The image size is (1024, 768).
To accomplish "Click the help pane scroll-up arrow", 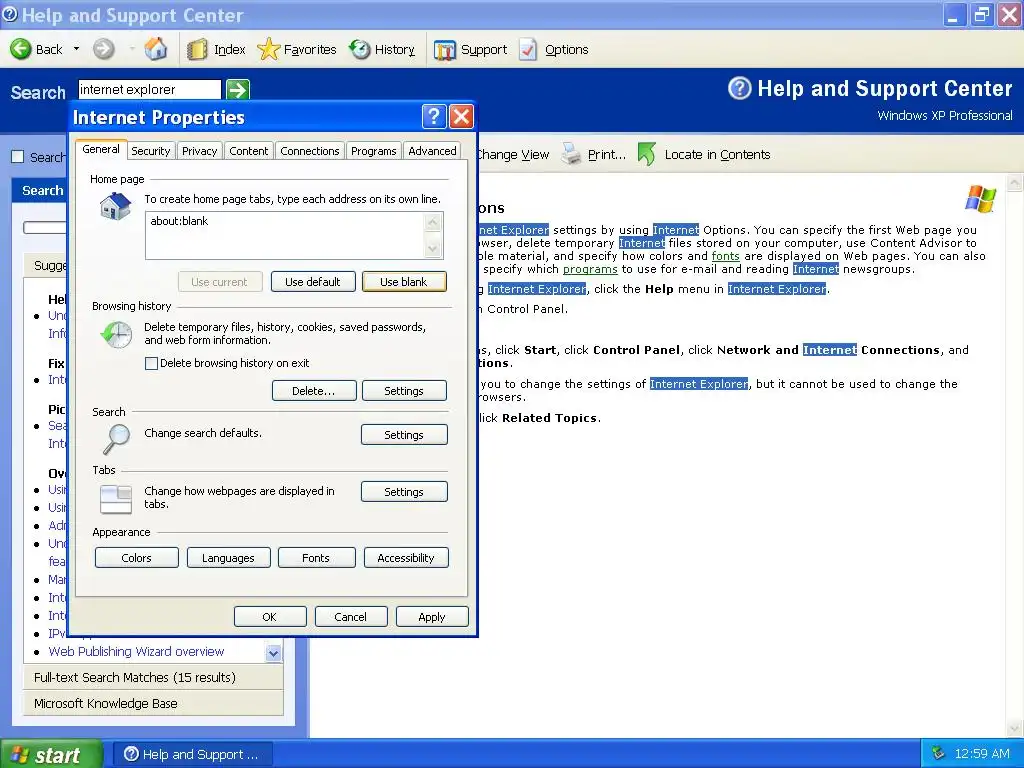I will [1015, 182].
